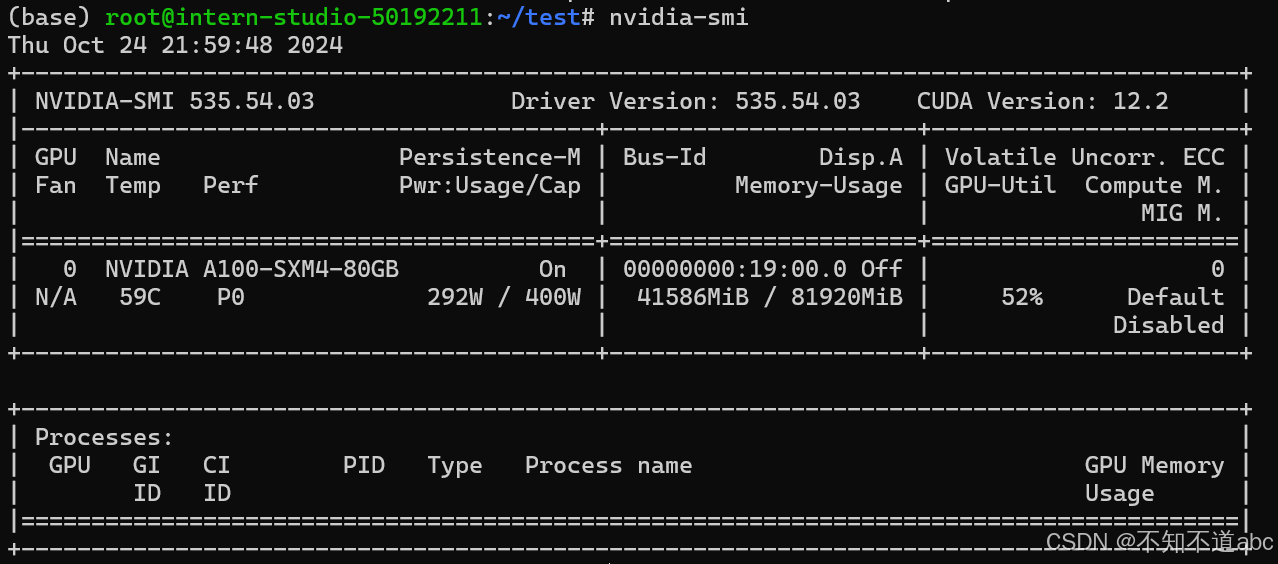Image resolution: width=1278 pixels, height=564 pixels.
Task: Click the GPU Memory column header
Action: click(x=1154, y=465)
